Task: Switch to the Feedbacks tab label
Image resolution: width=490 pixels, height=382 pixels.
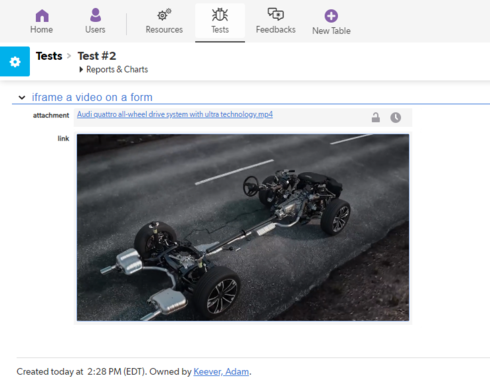Action: [x=276, y=30]
